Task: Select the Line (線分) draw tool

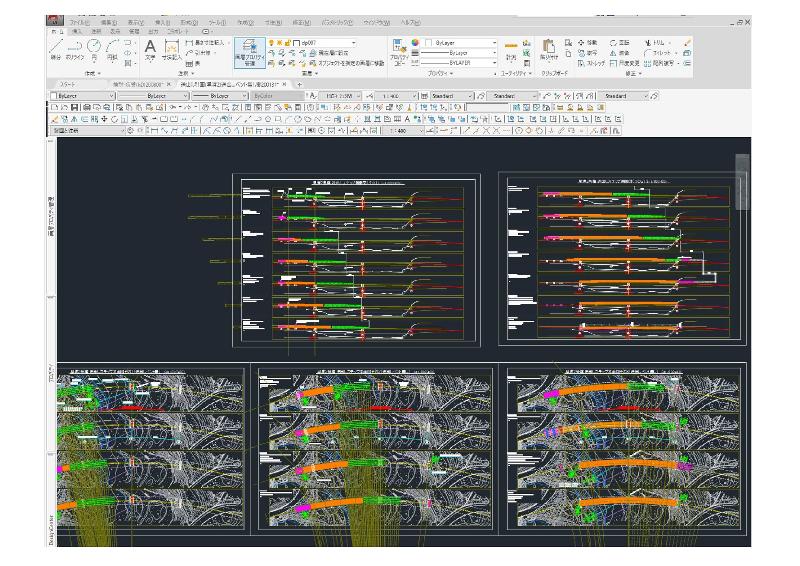Action: [x=56, y=48]
